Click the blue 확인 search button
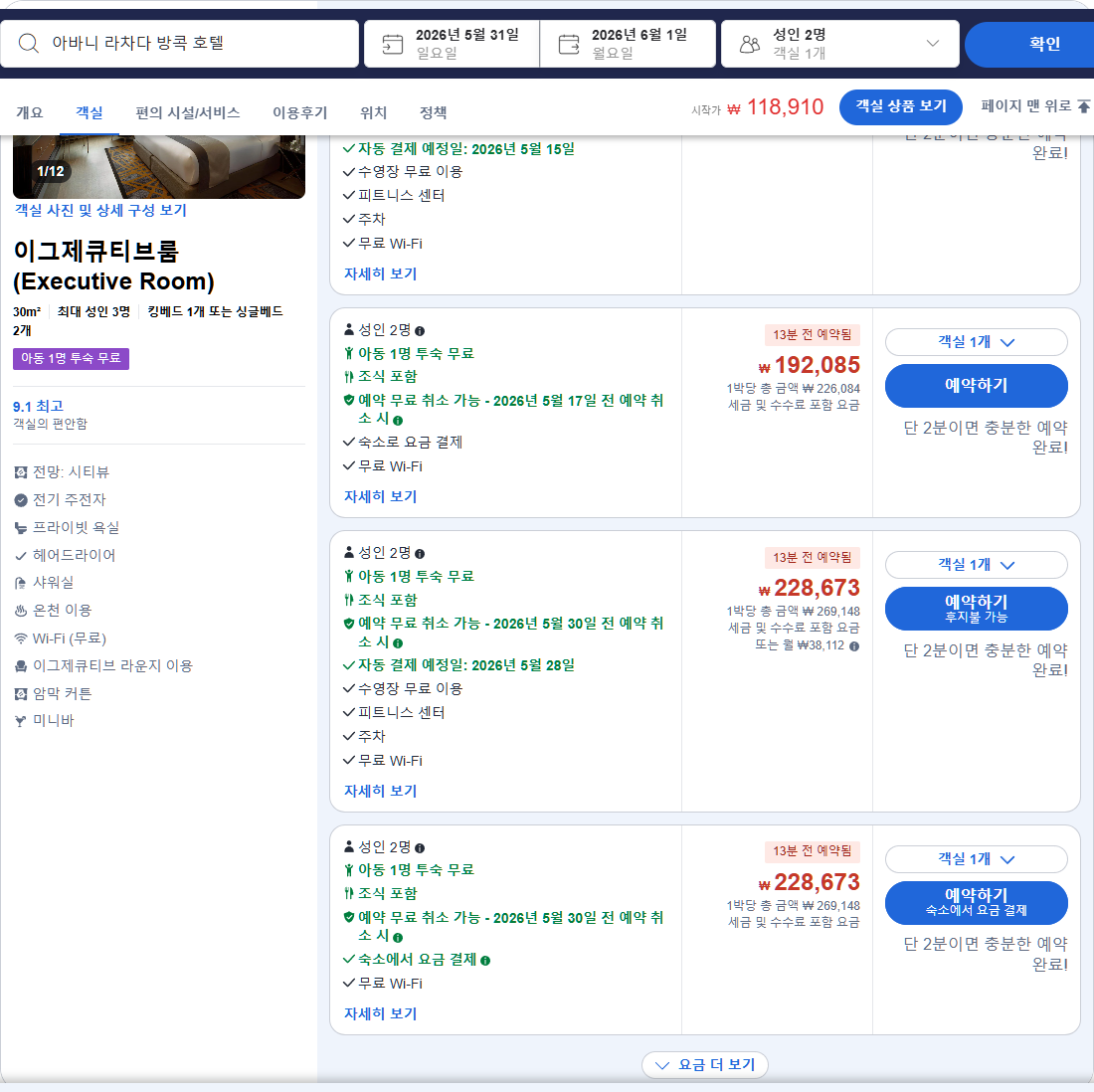Screen dimensions: 1094x1092 1029,43
